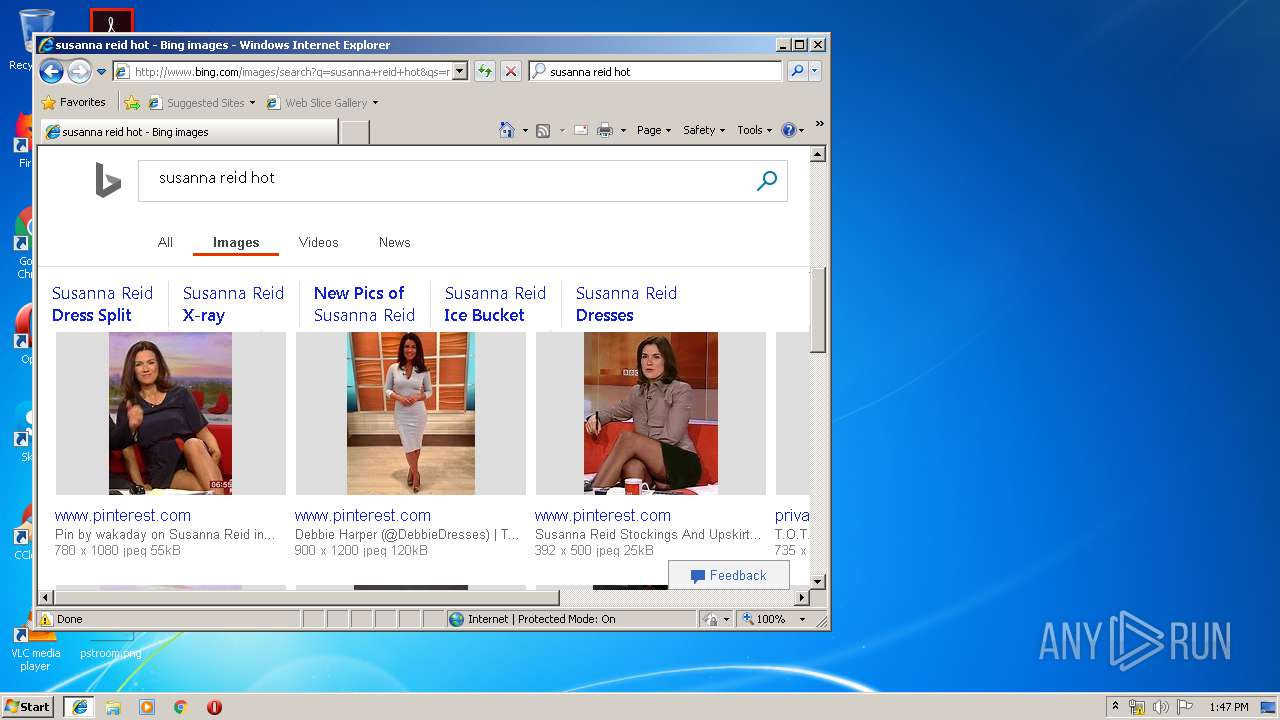Click the Print icon
Image resolution: width=1280 pixels, height=720 pixels.
(x=605, y=130)
